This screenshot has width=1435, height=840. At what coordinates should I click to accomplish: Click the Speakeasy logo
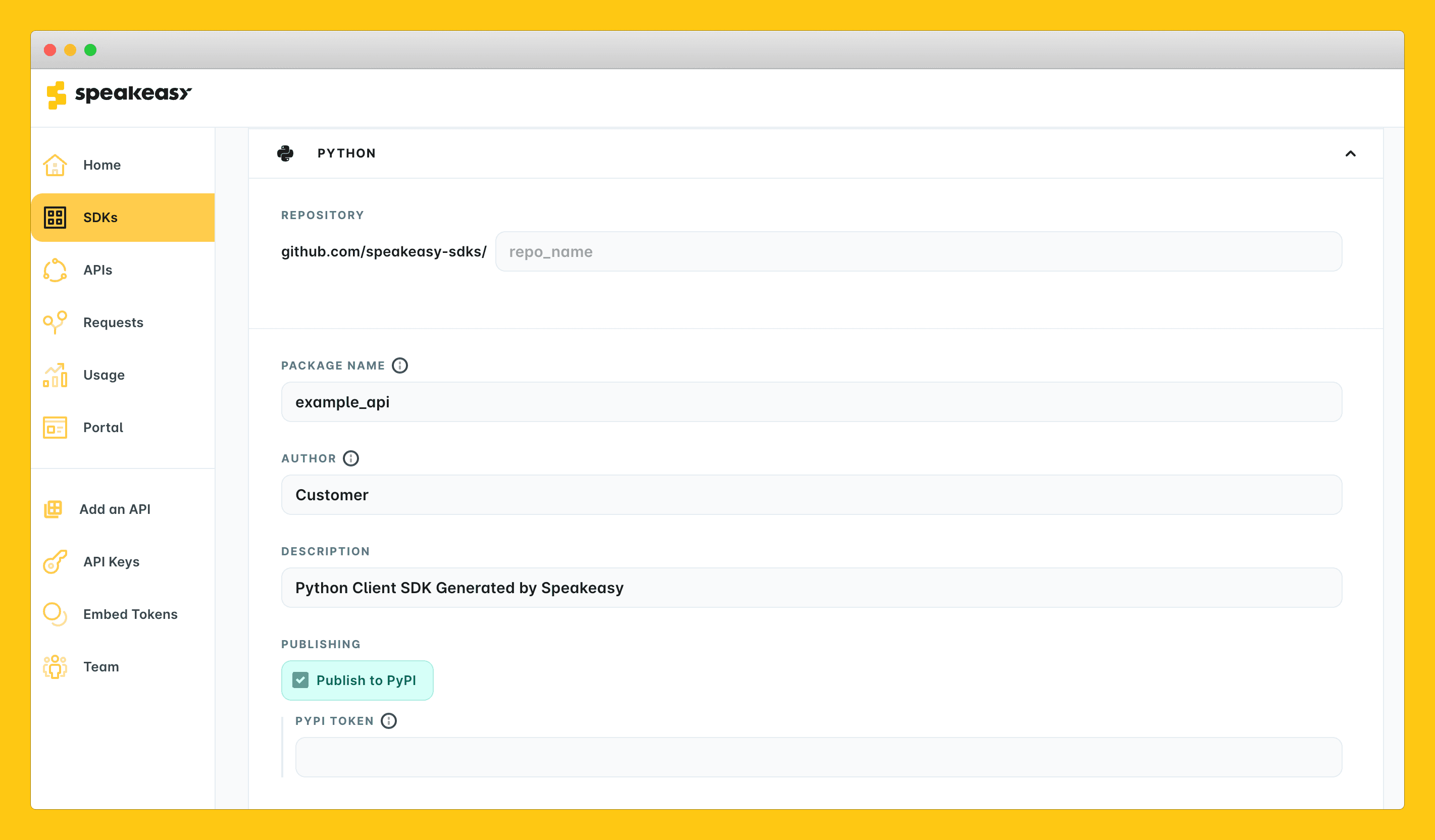point(119,94)
